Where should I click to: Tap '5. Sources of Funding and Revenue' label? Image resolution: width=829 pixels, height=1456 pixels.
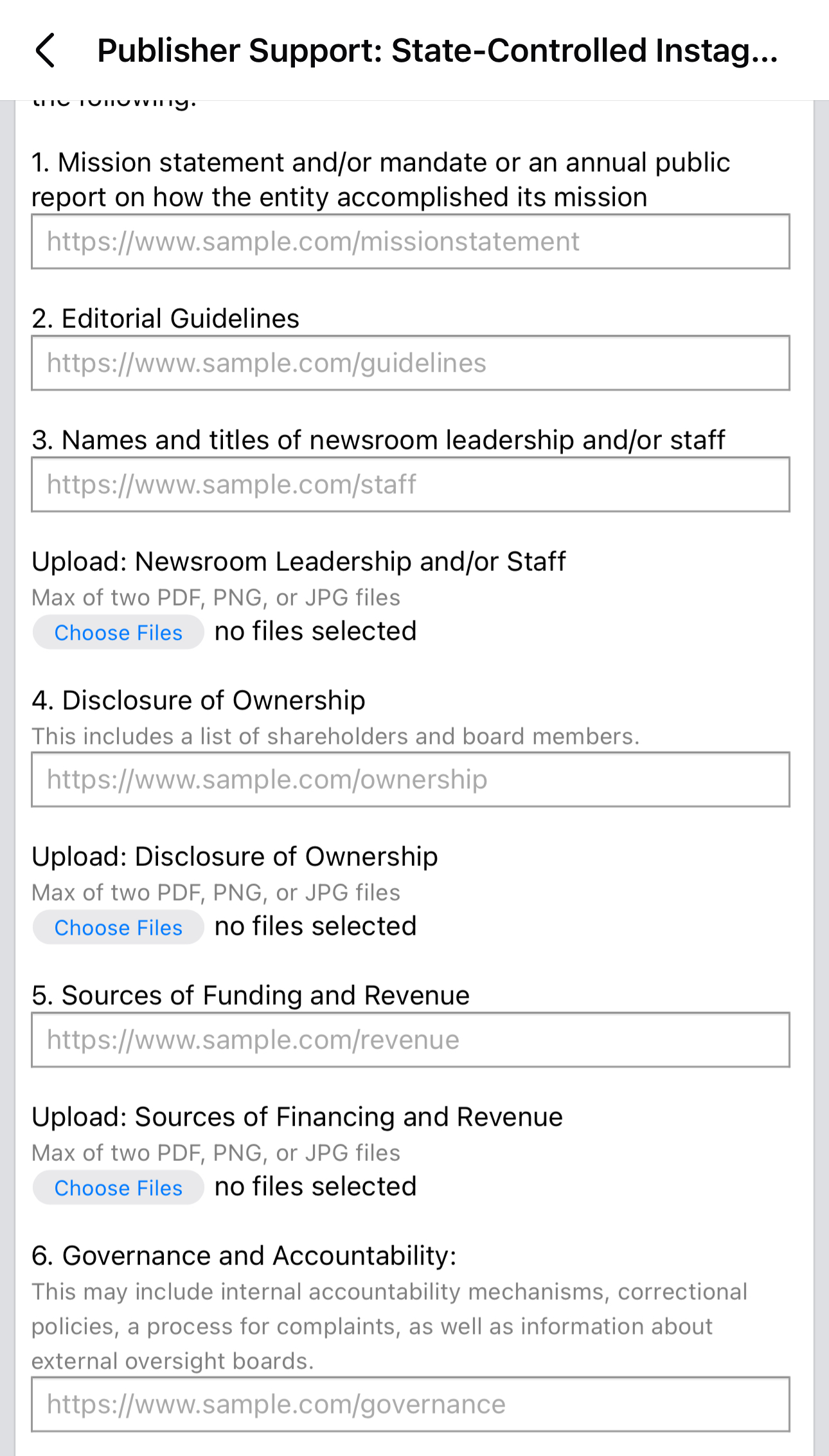251,995
